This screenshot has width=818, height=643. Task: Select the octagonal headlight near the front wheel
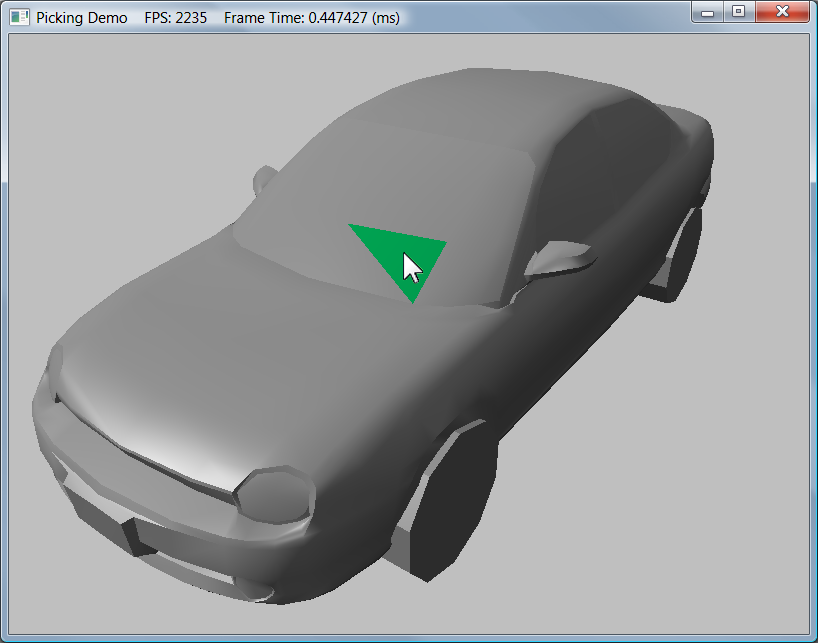(276, 494)
